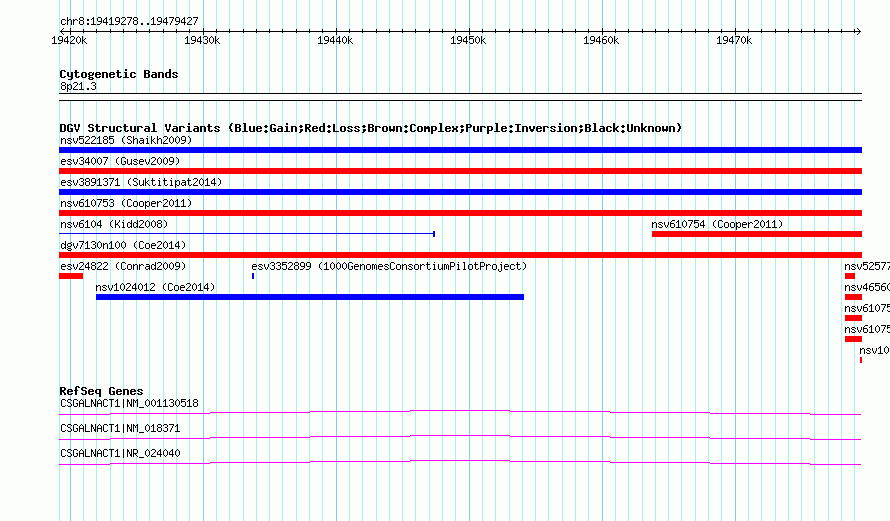Image resolution: width=890 pixels, height=521 pixels.
Task: Open the nsv610753 (Cooper2011) variant label
Action: 126,203
